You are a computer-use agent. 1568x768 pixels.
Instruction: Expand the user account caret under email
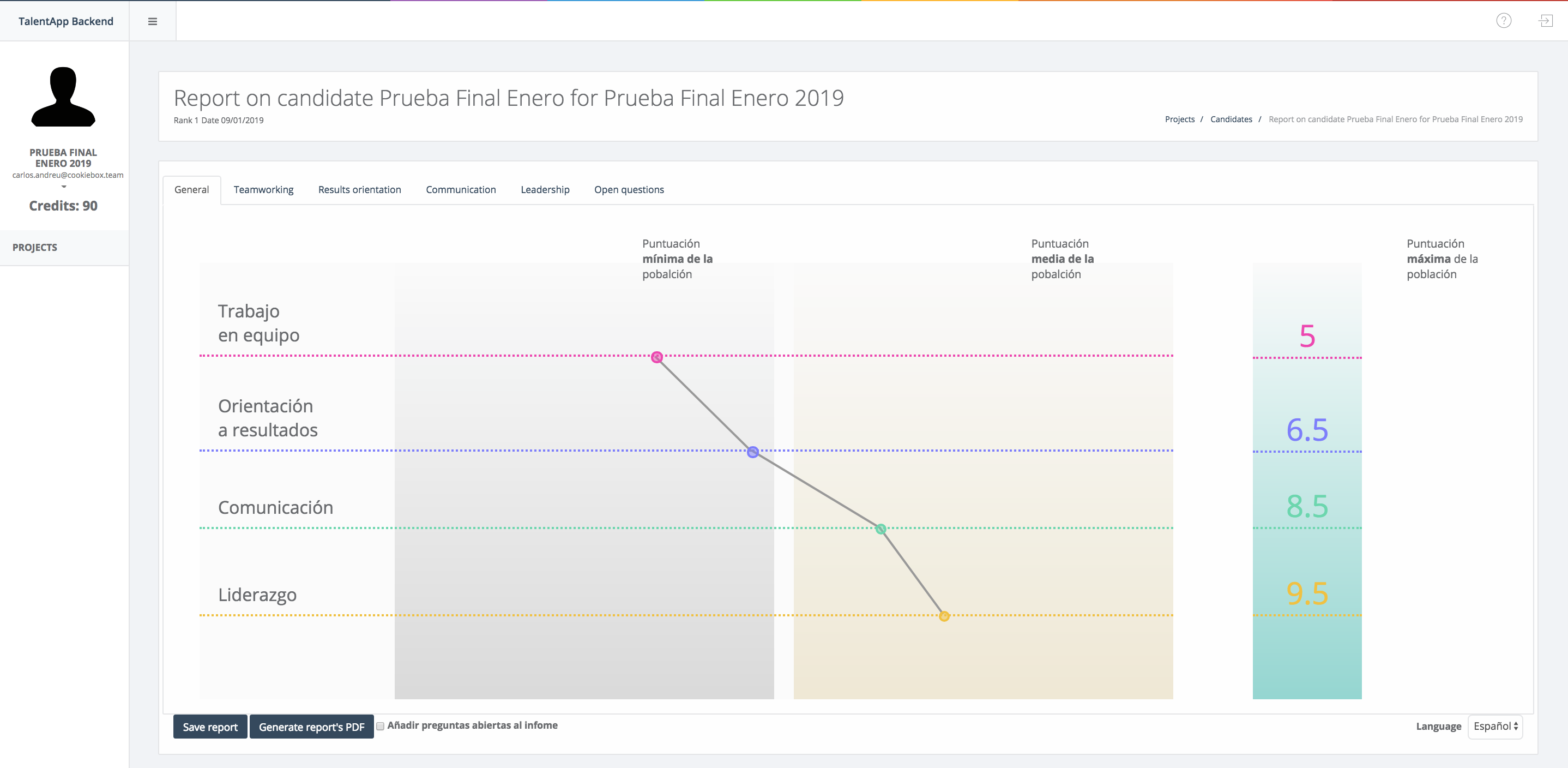point(63,187)
